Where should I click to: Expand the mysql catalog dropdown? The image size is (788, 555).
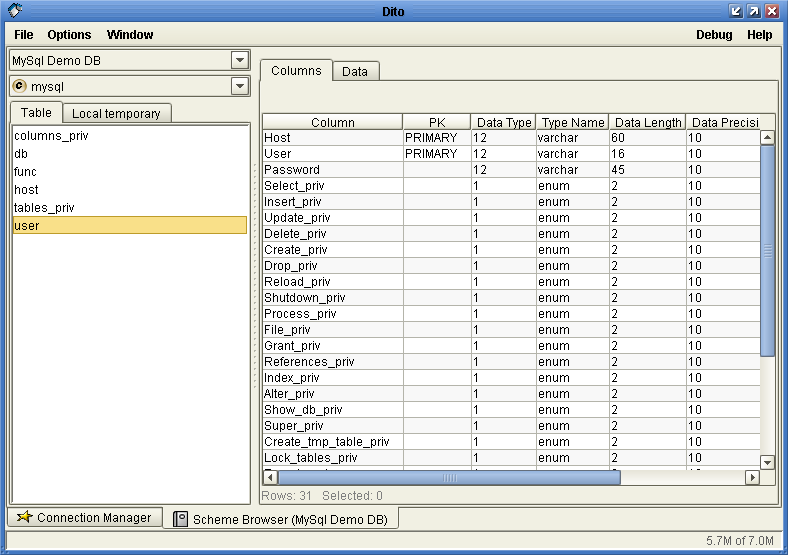click(239, 86)
